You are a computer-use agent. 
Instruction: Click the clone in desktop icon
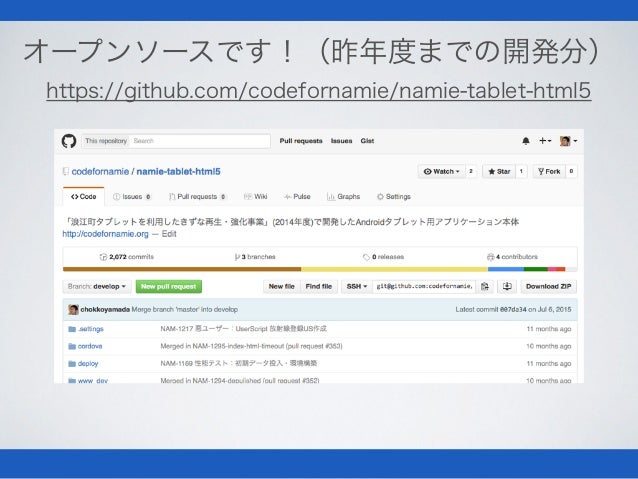point(507,287)
